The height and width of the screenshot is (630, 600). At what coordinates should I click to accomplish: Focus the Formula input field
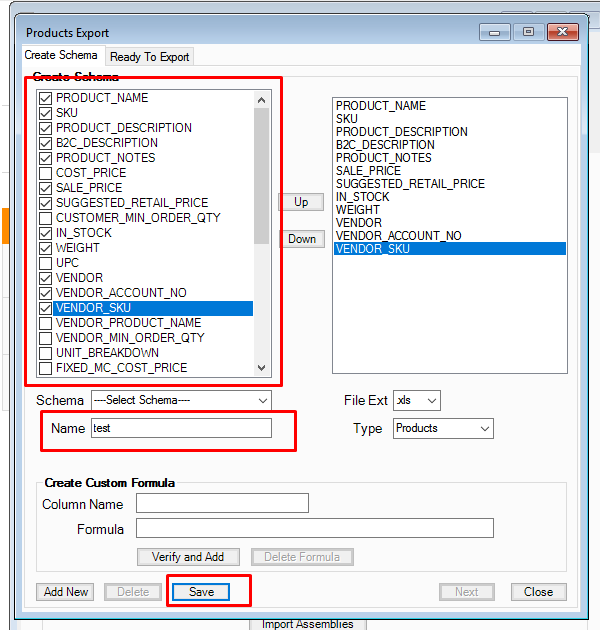314,528
